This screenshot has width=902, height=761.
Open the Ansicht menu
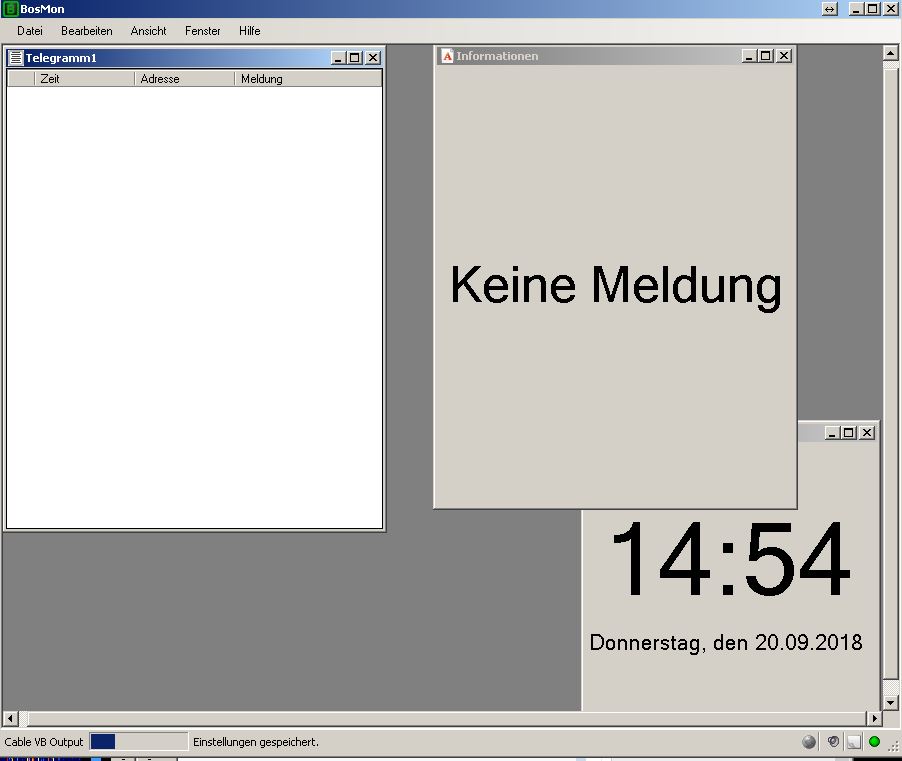(x=148, y=31)
